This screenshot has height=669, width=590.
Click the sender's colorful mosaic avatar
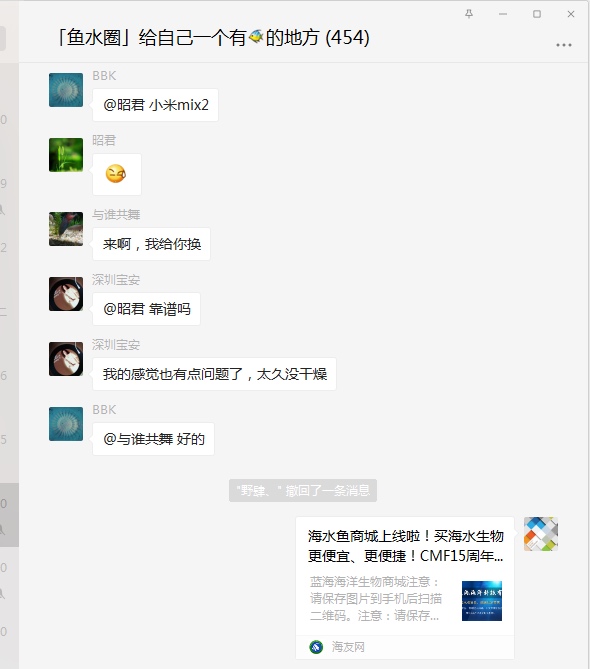(541, 534)
